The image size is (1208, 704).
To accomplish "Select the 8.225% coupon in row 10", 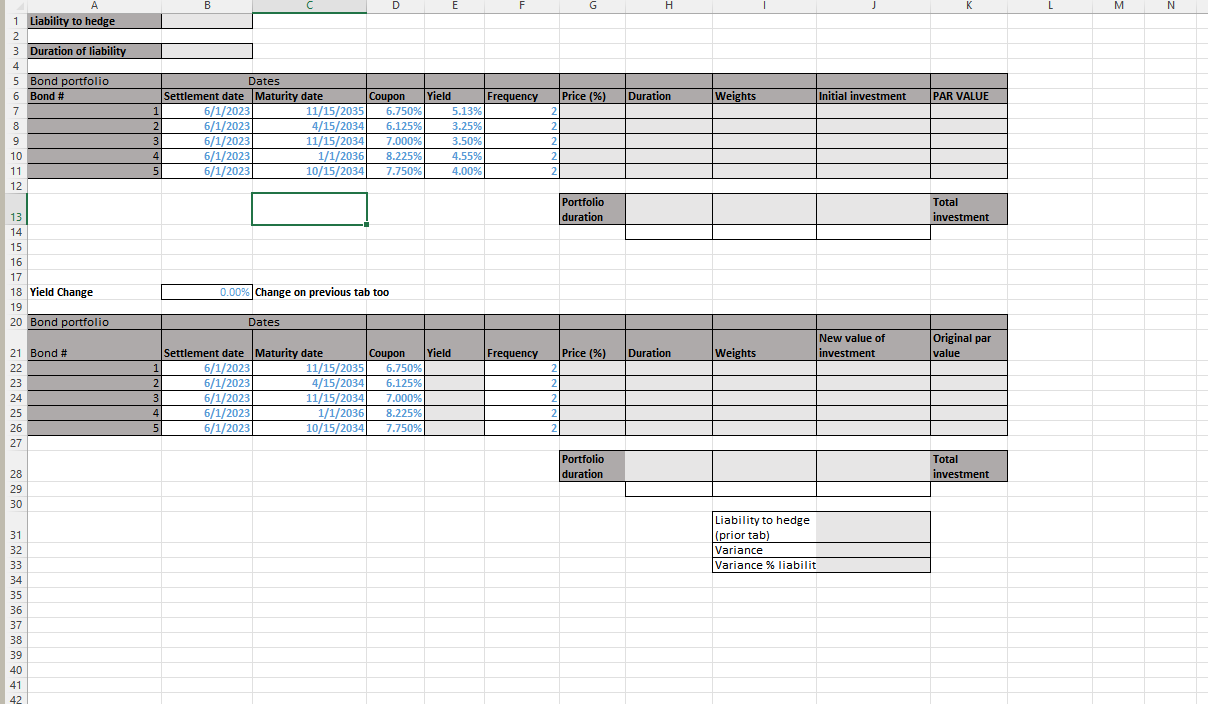I will [x=396, y=156].
